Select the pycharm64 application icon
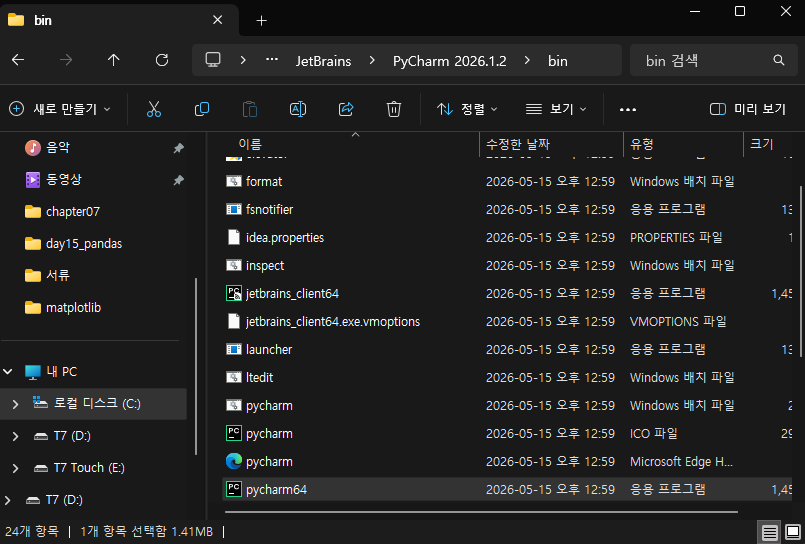The width and height of the screenshot is (805, 544). pyautogui.click(x=234, y=489)
